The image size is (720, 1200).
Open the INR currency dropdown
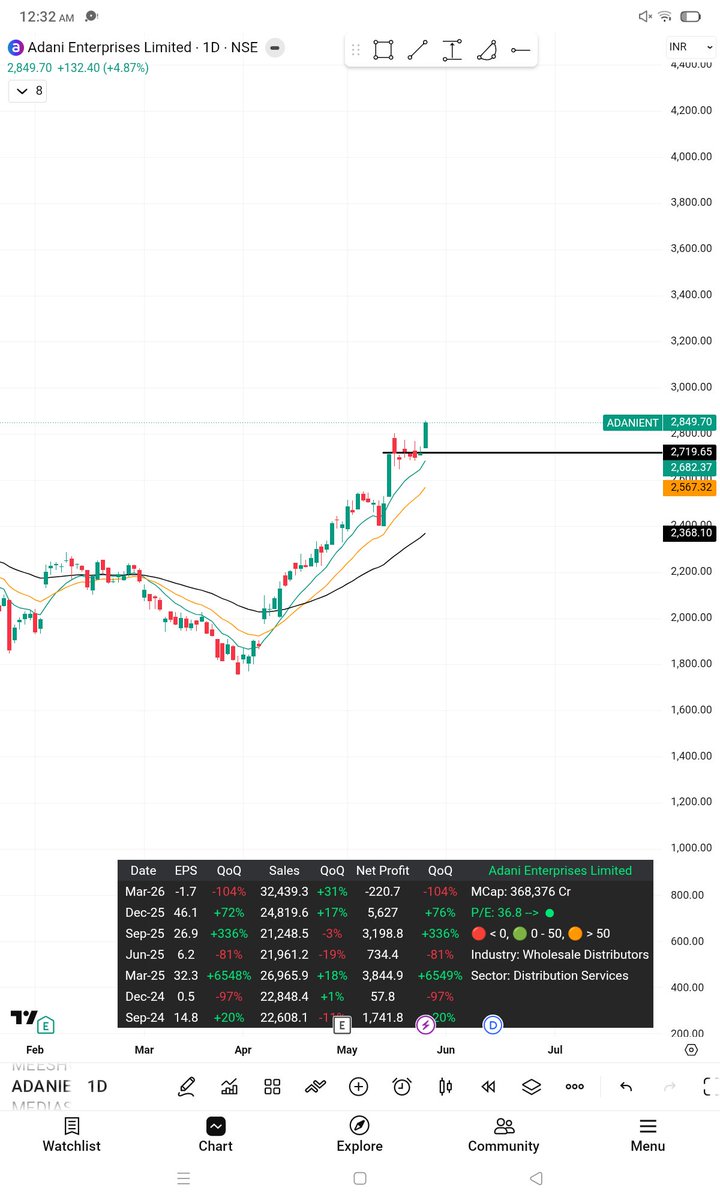click(x=691, y=48)
